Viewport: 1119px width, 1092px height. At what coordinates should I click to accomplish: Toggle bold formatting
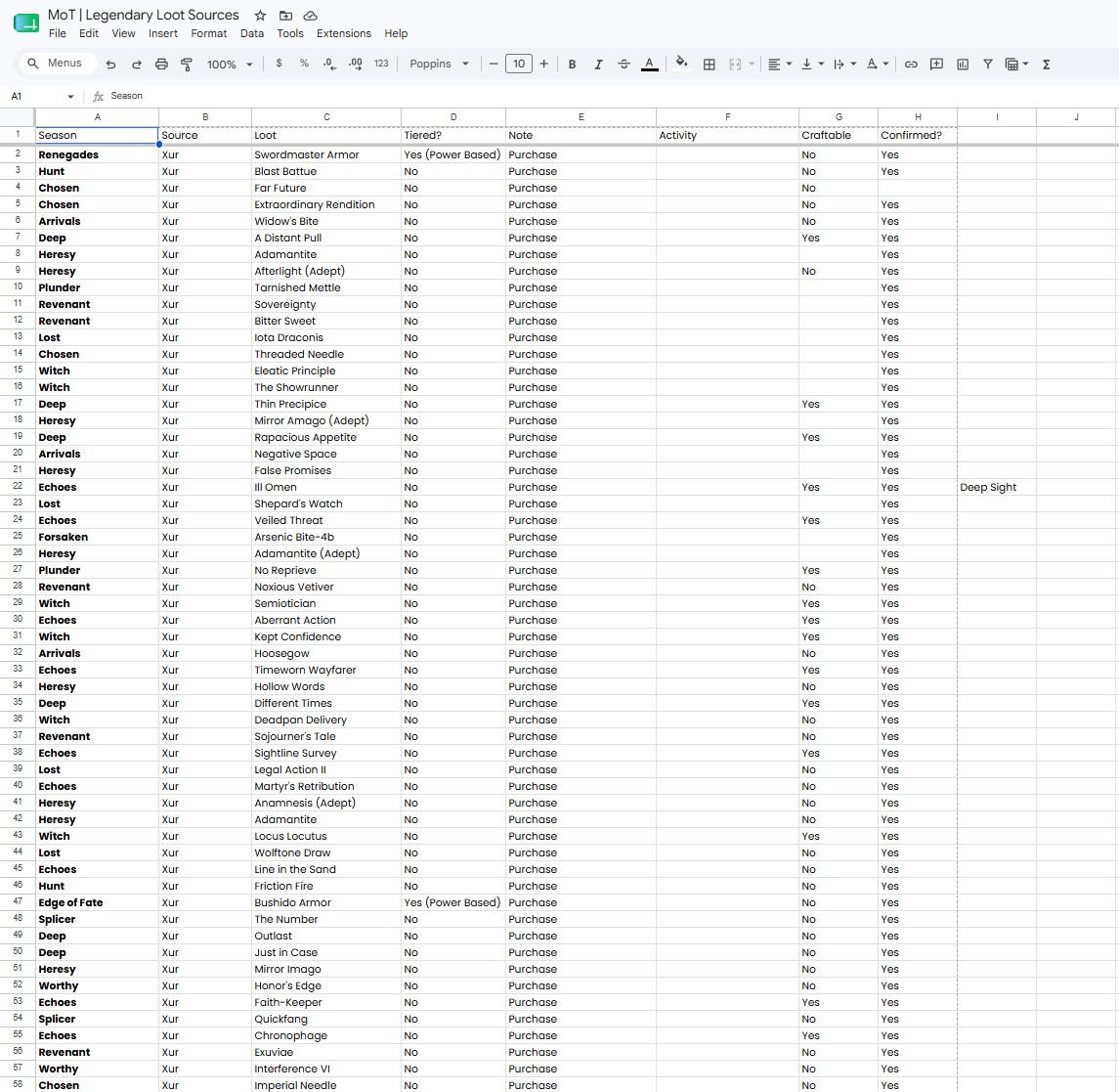(572, 65)
